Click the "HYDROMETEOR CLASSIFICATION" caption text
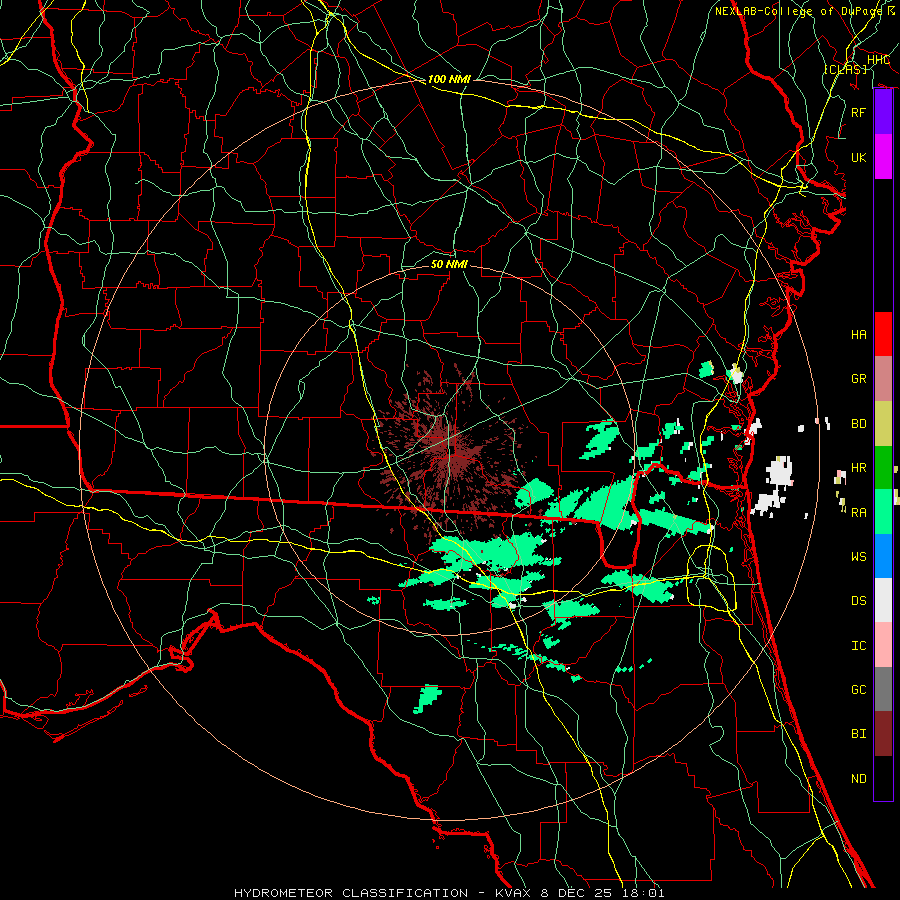This screenshot has height=900, width=900. [351, 893]
